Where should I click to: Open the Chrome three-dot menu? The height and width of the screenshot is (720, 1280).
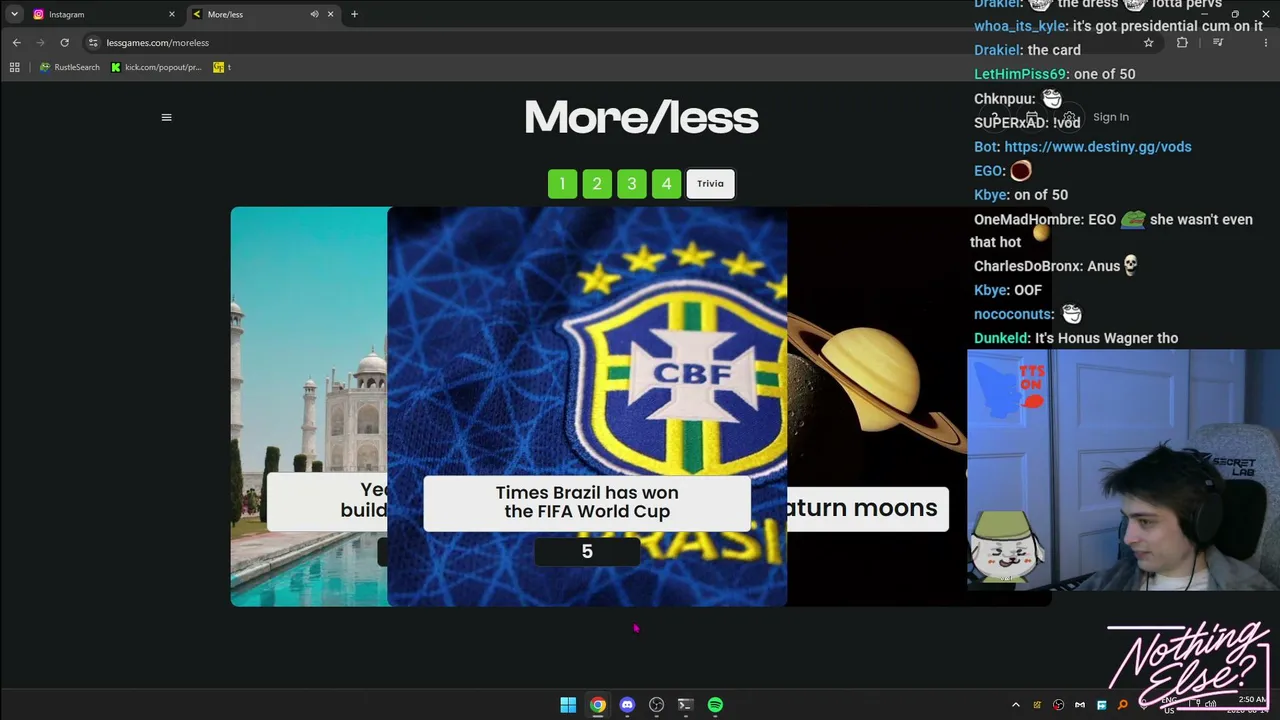[x=1268, y=43]
